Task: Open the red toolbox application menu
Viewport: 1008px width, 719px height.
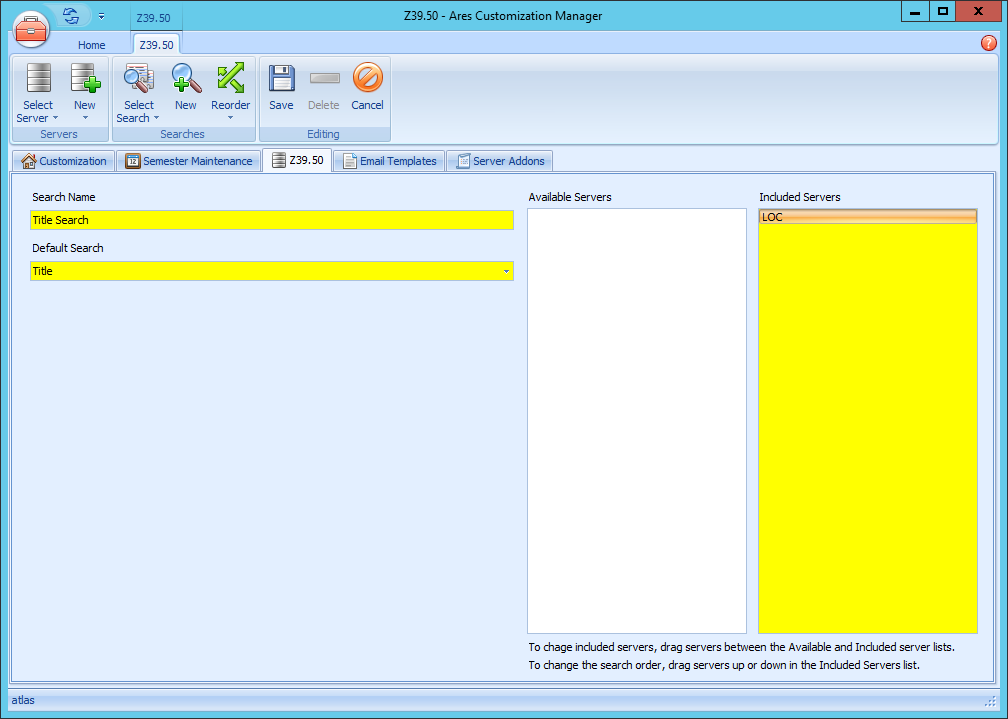Action: pyautogui.click(x=32, y=29)
